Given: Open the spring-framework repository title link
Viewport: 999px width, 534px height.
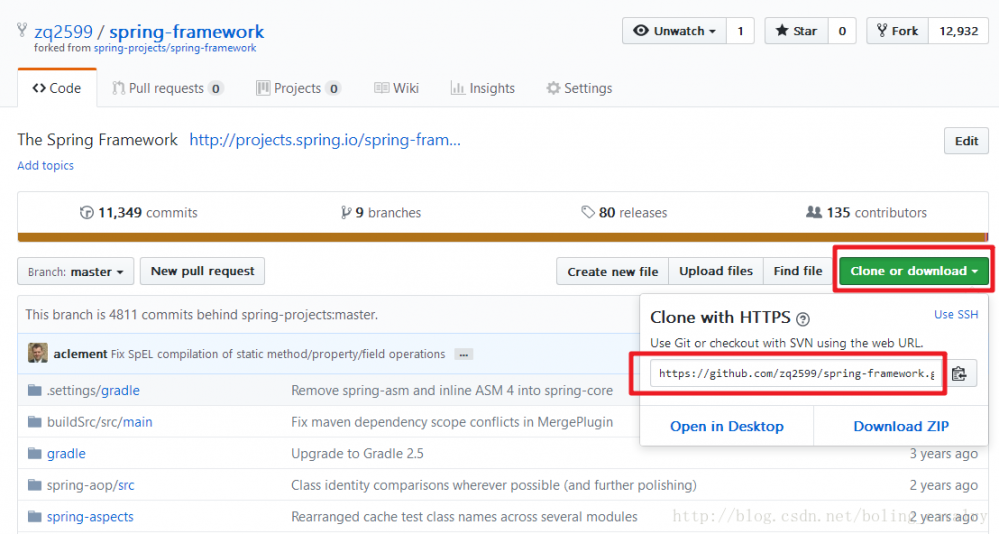Looking at the screenshot, I should [186, 31].
